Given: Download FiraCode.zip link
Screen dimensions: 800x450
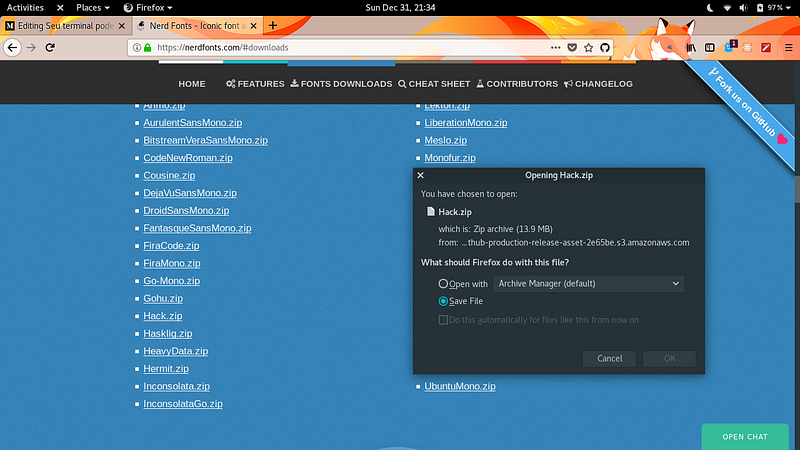Looking at the screenshot, I should (171, 245).
